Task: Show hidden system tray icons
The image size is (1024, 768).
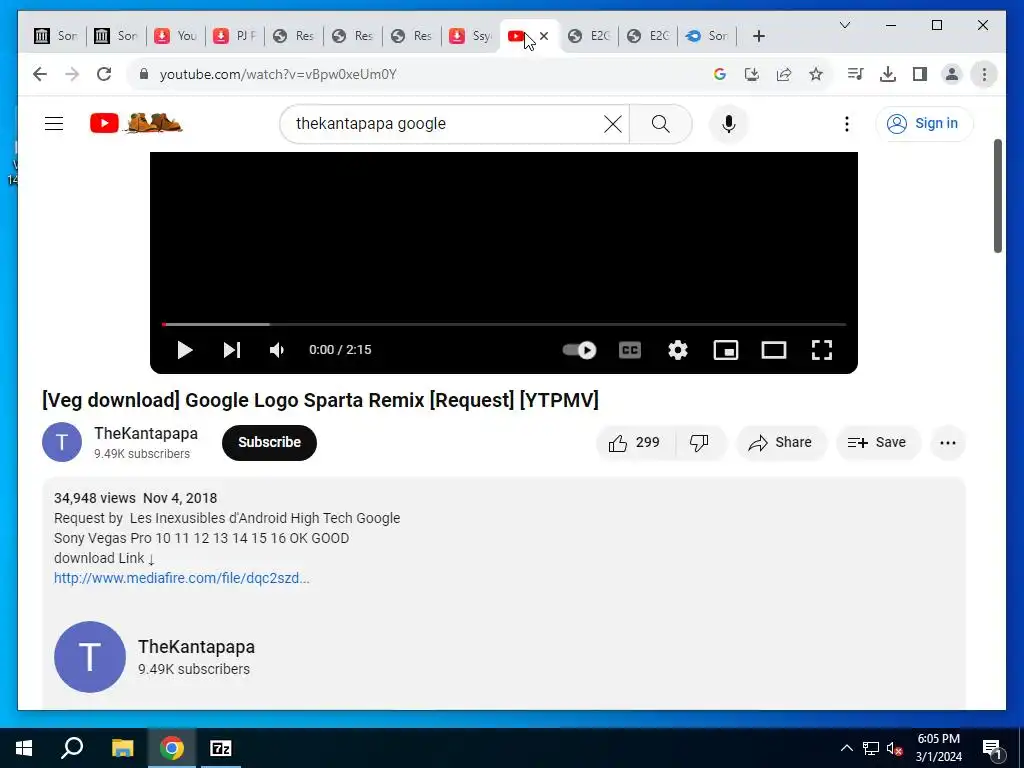Action: [846, 748]
